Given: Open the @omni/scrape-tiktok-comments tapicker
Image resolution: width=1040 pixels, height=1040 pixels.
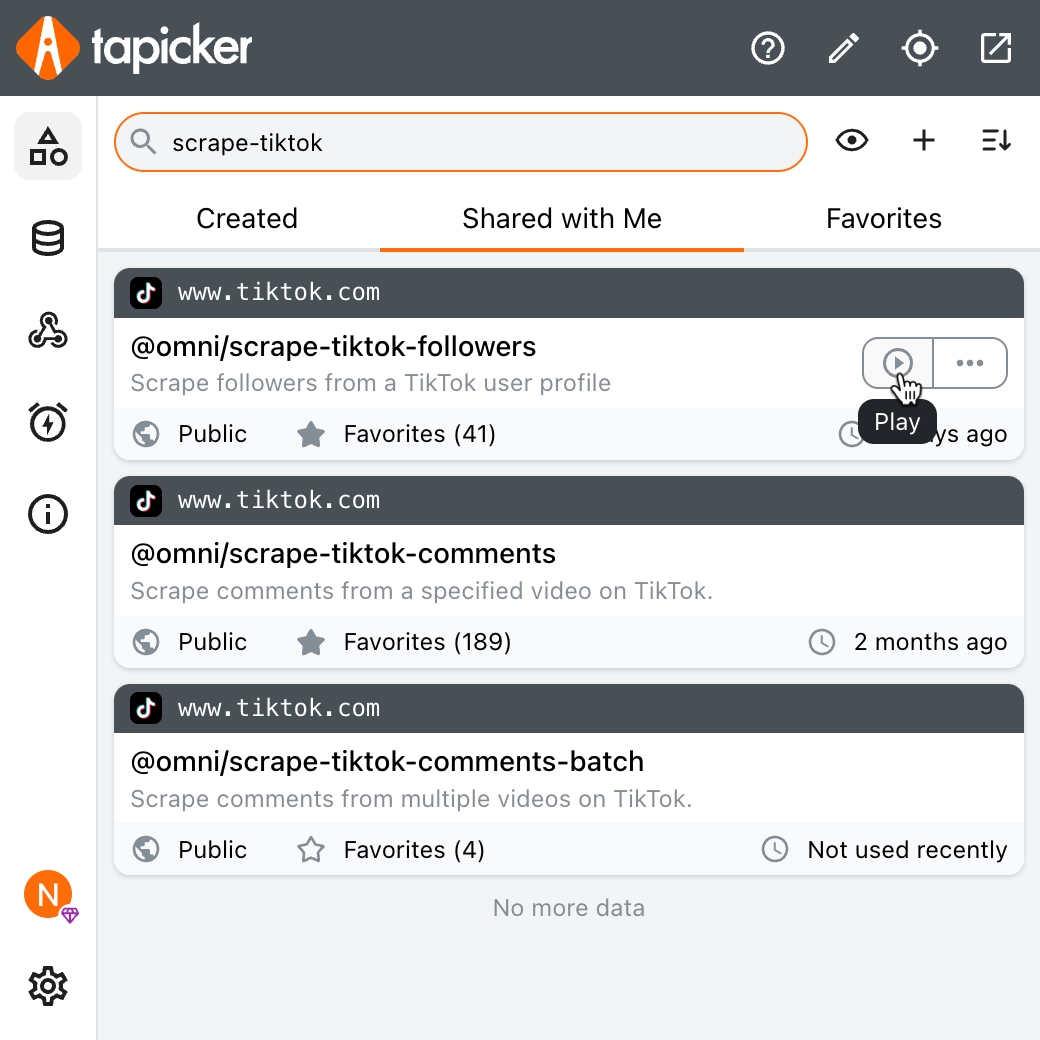Looking at the screenshot, I should pyautogui.click(x=343, y=554).
